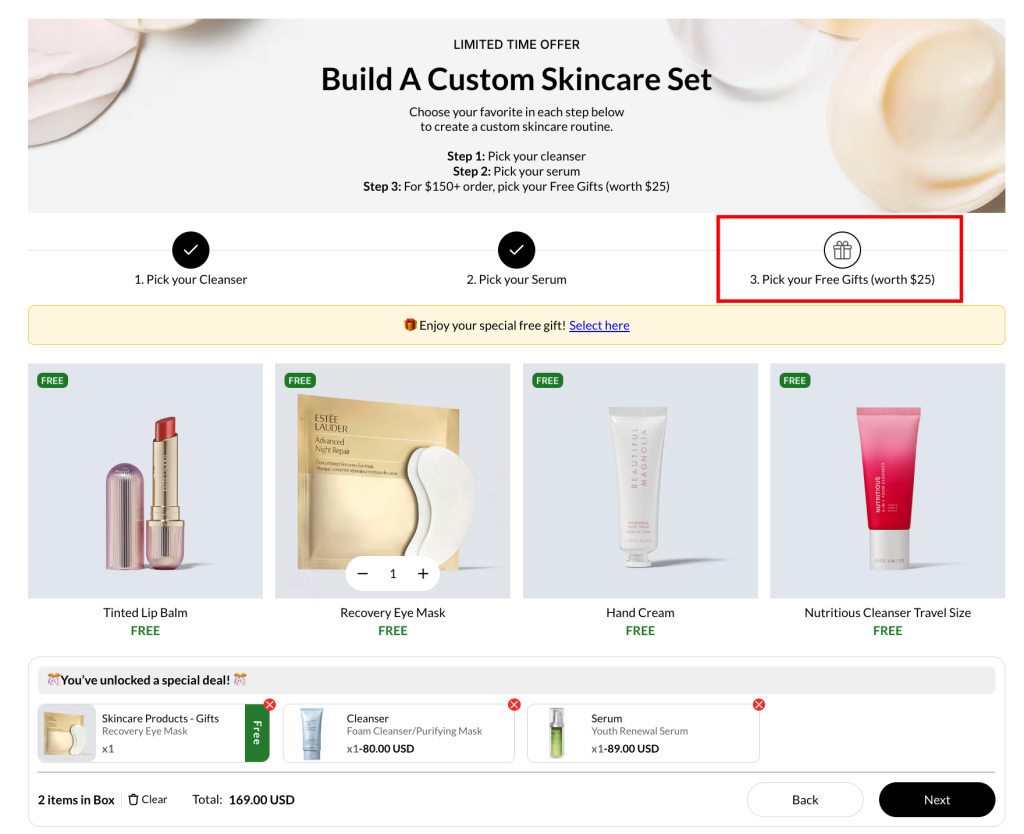Remove the Recovery Eye Mask gift from box
This screenshot has height=834, width=1024.
(270, 705)
